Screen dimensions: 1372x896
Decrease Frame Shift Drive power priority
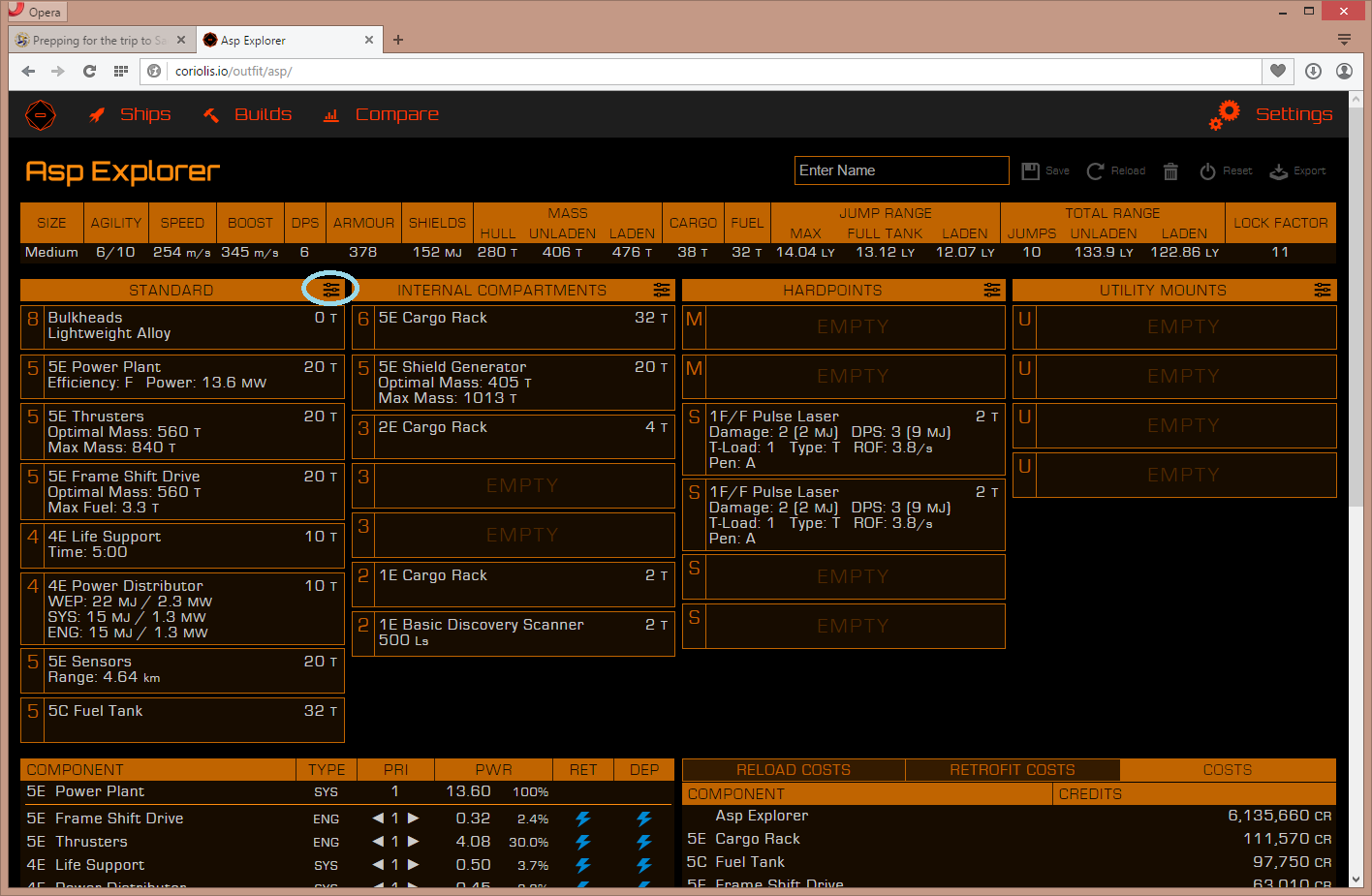pyautogui.click(x=378, y=819)
